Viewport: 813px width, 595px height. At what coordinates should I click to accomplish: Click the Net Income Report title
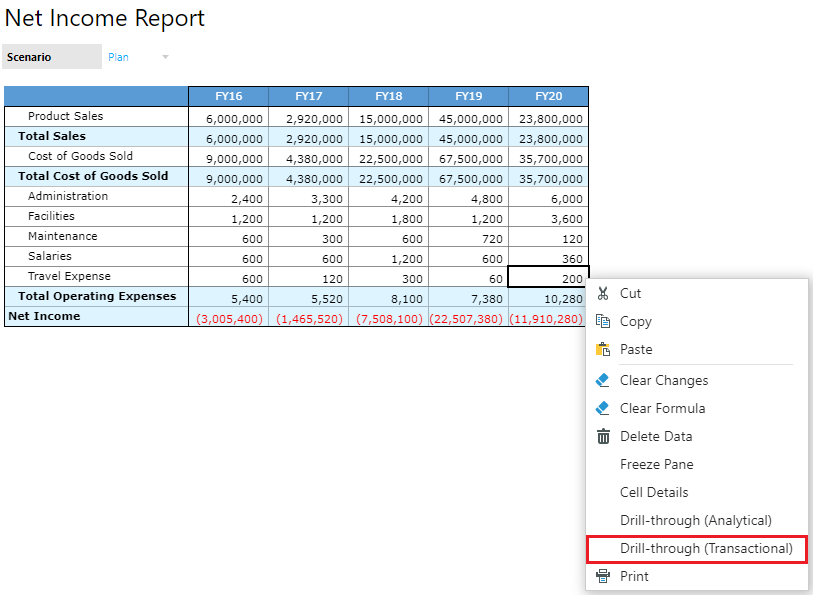105,18
